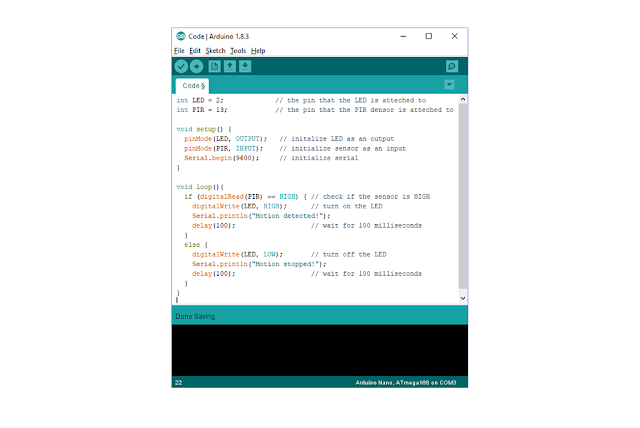Click the '// turn off the LED' comment

349,254
